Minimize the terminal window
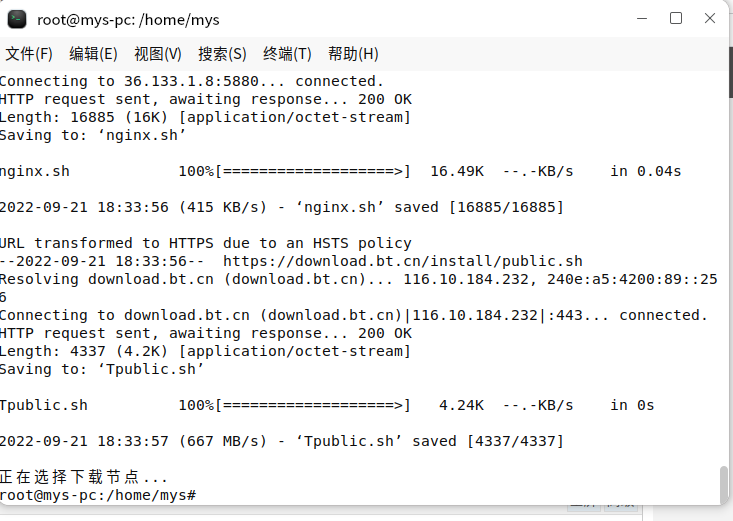The image size is (733, 521). coord(642,19)
